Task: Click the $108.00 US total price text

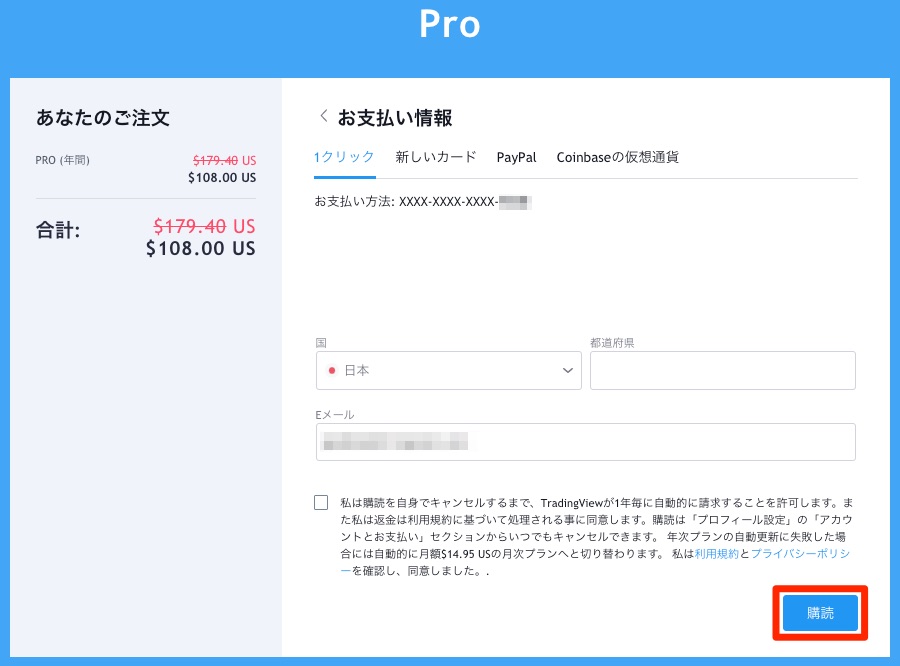Action: coord(201,249)
